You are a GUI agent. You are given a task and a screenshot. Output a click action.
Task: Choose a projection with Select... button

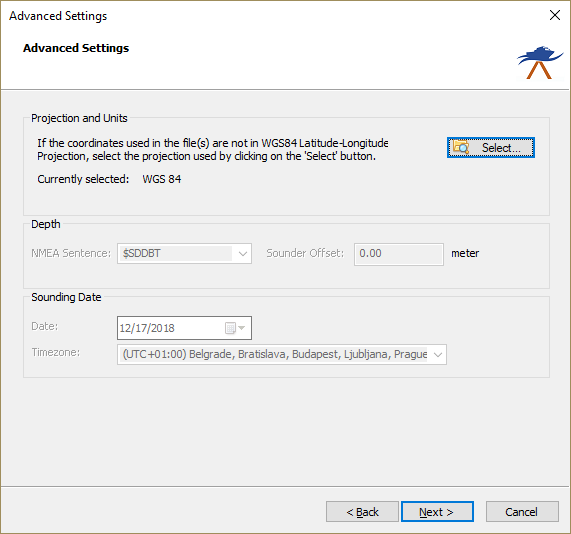(x=491, y=148)
